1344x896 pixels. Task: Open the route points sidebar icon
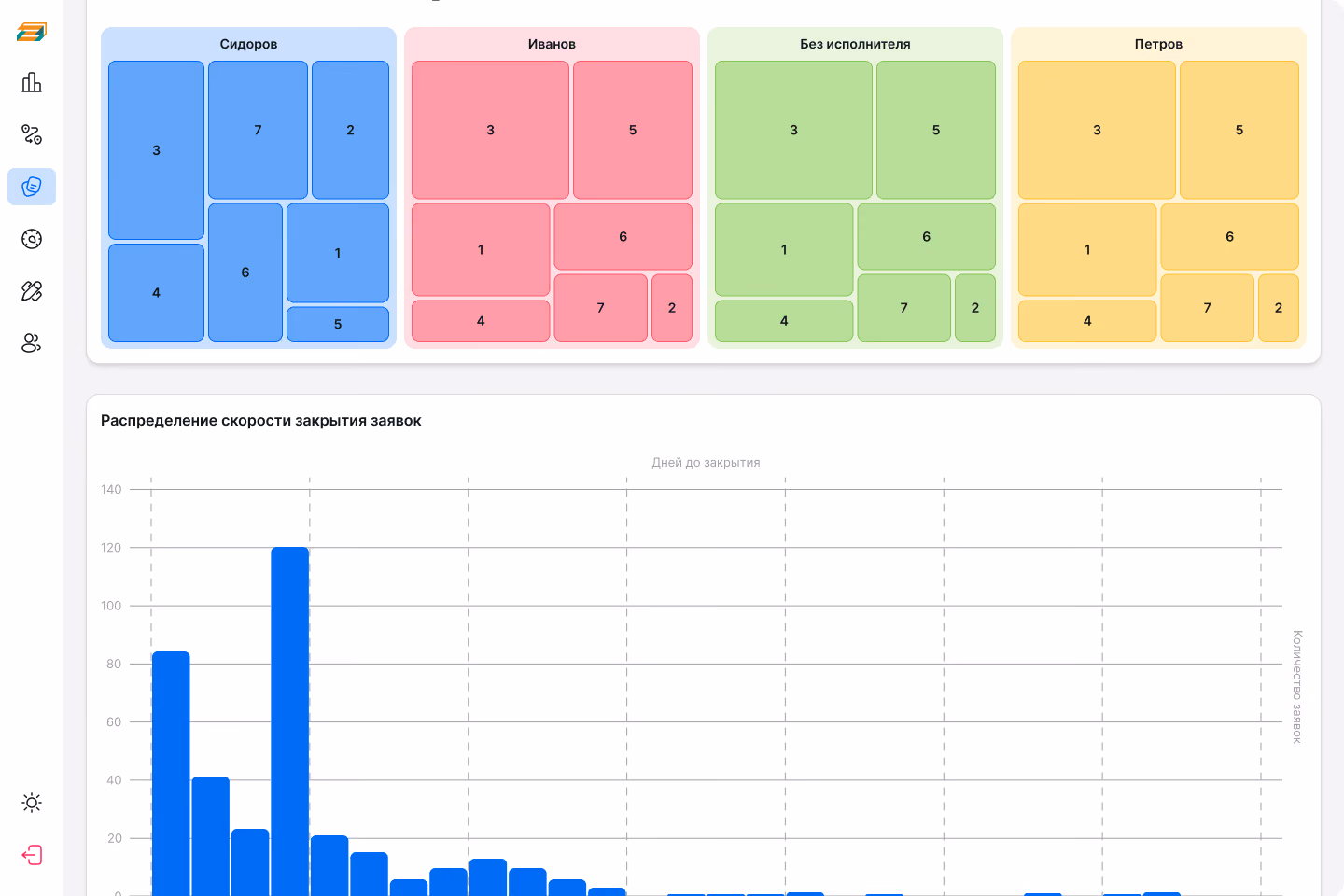point(32,134)
